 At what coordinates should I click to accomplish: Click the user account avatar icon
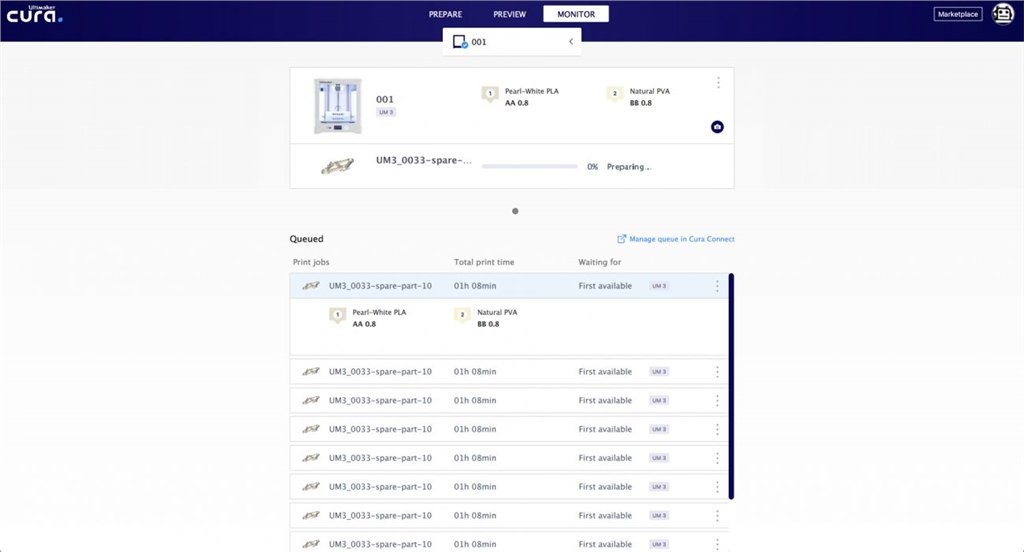(x=1002, y=14)
